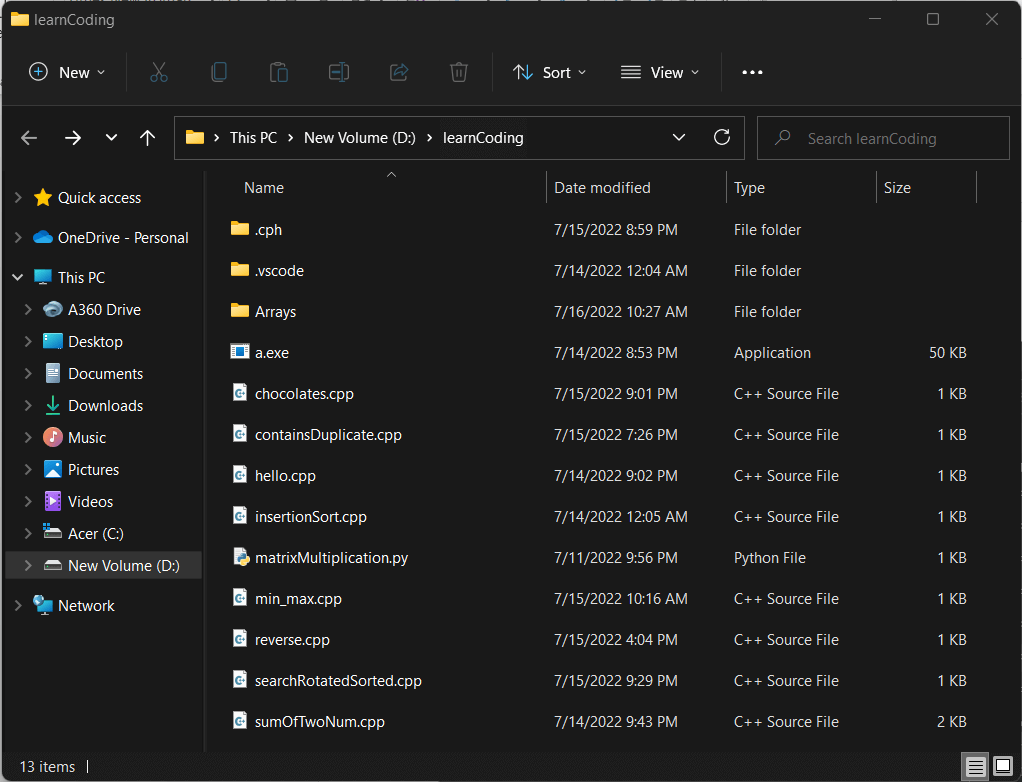The image size is (1022, 782).
Task: Collapse This PC in the navigation pane
Action: point(17,276)
